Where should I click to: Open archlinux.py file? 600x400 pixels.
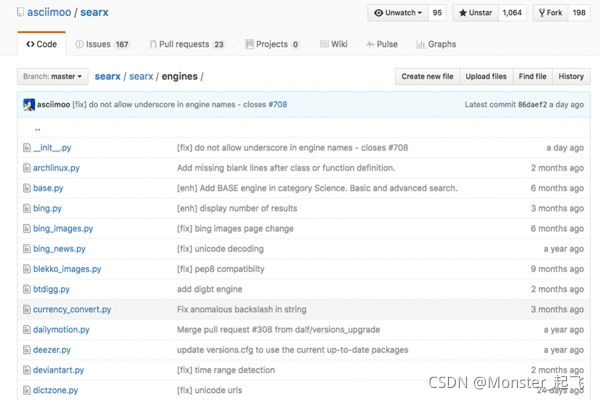(x=56, y=168)
